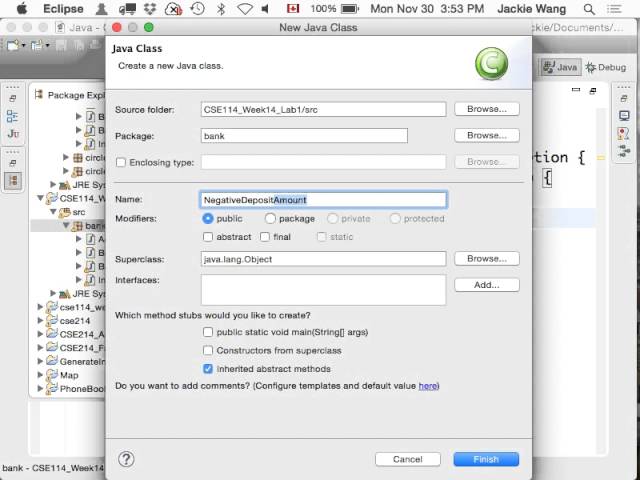
Task: Click into the Superclass field
Action: click(323, 259)
